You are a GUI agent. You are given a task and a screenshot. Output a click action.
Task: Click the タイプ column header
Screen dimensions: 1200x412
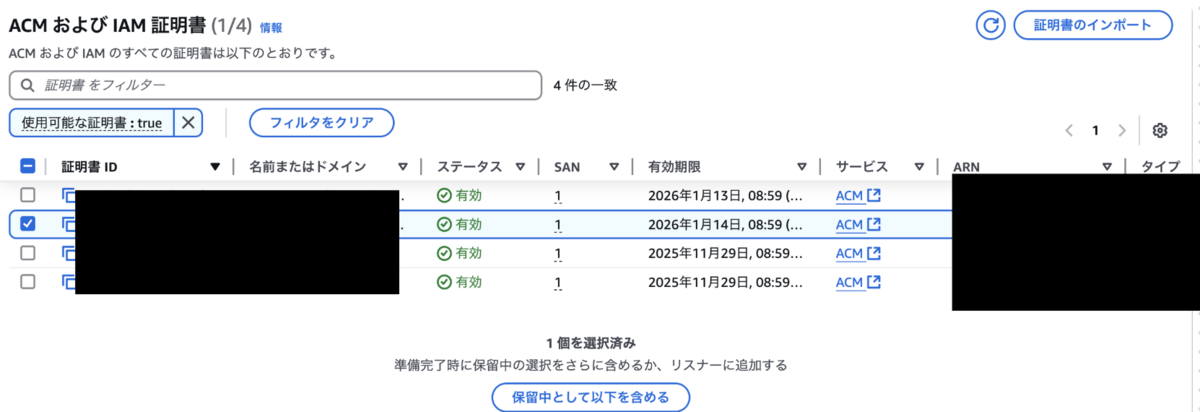pyautogui.click(x=1160, y=167)
